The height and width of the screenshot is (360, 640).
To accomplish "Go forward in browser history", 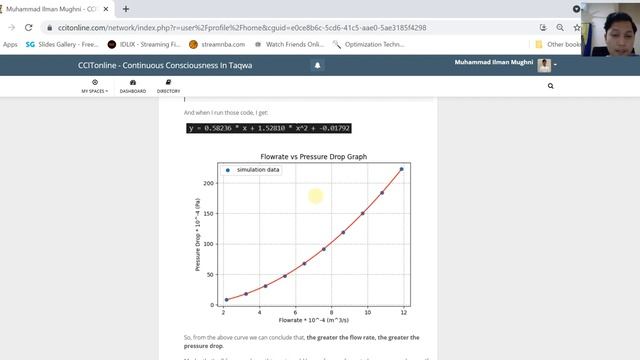I will (x=11, y=28).
